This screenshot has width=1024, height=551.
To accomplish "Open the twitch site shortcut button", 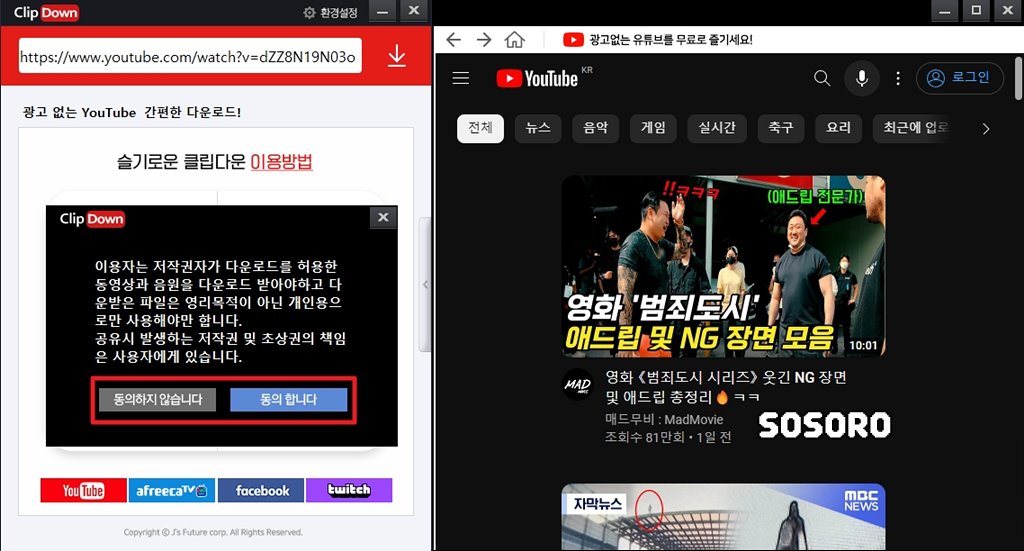I will pyautogui.click(x=349, y=490).
